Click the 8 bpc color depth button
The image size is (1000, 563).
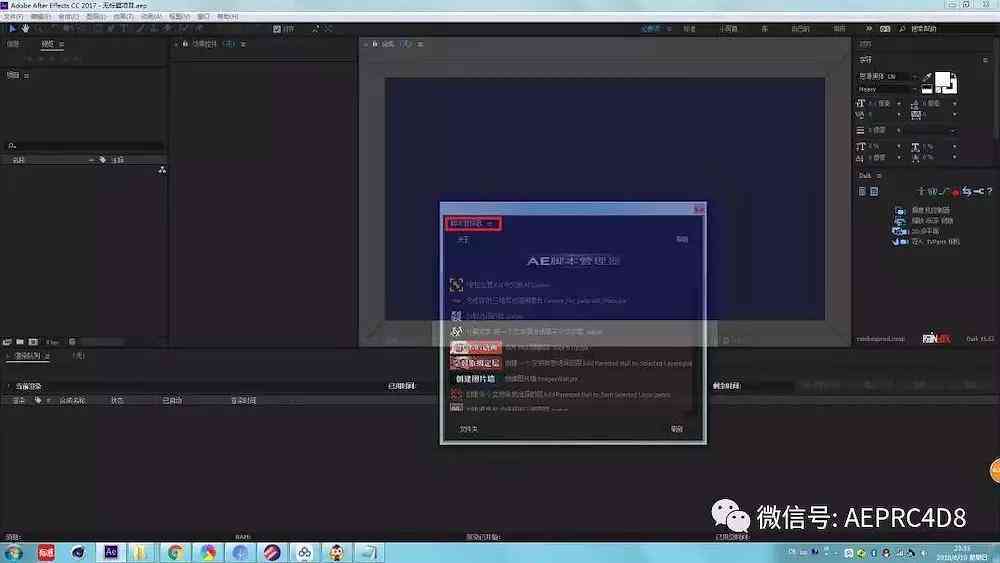pos(52,342)
